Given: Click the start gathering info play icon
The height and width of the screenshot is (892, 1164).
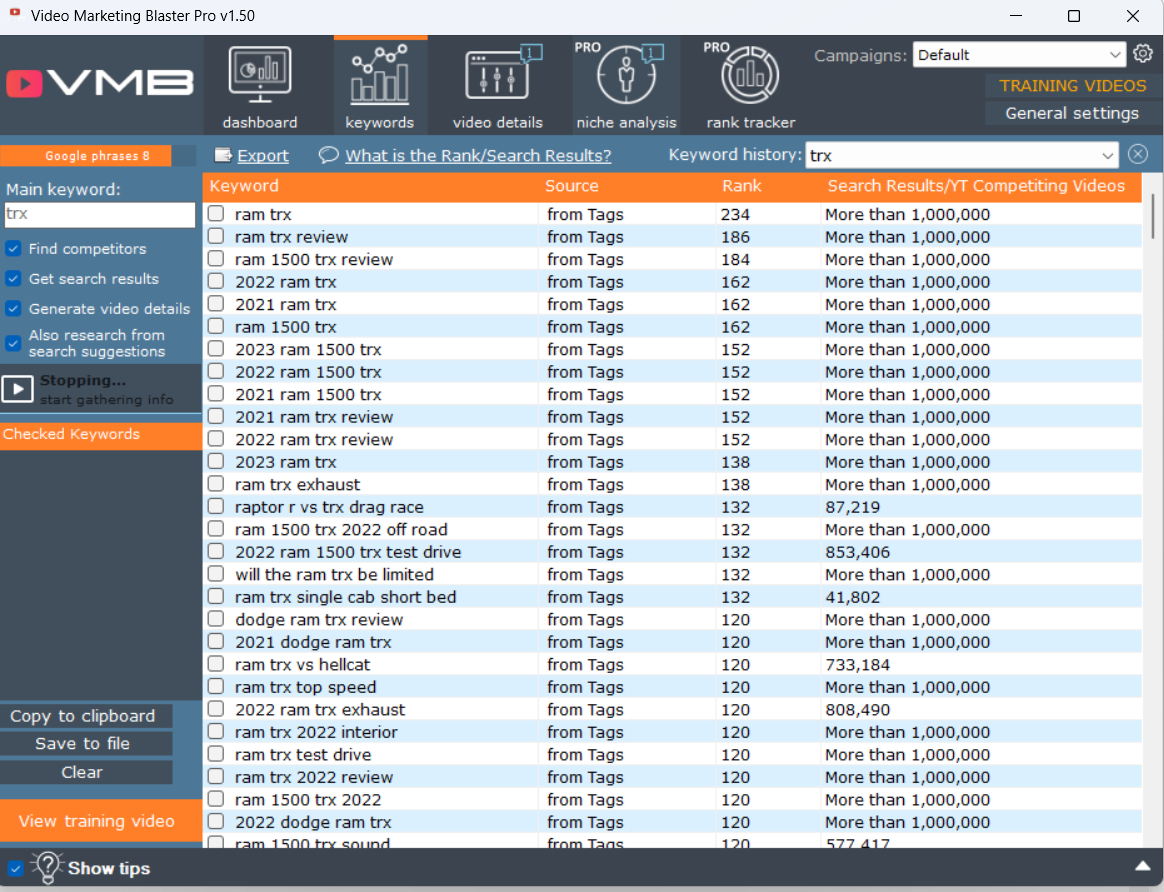Looking at the screenshot, I should [x=18, y=389].
